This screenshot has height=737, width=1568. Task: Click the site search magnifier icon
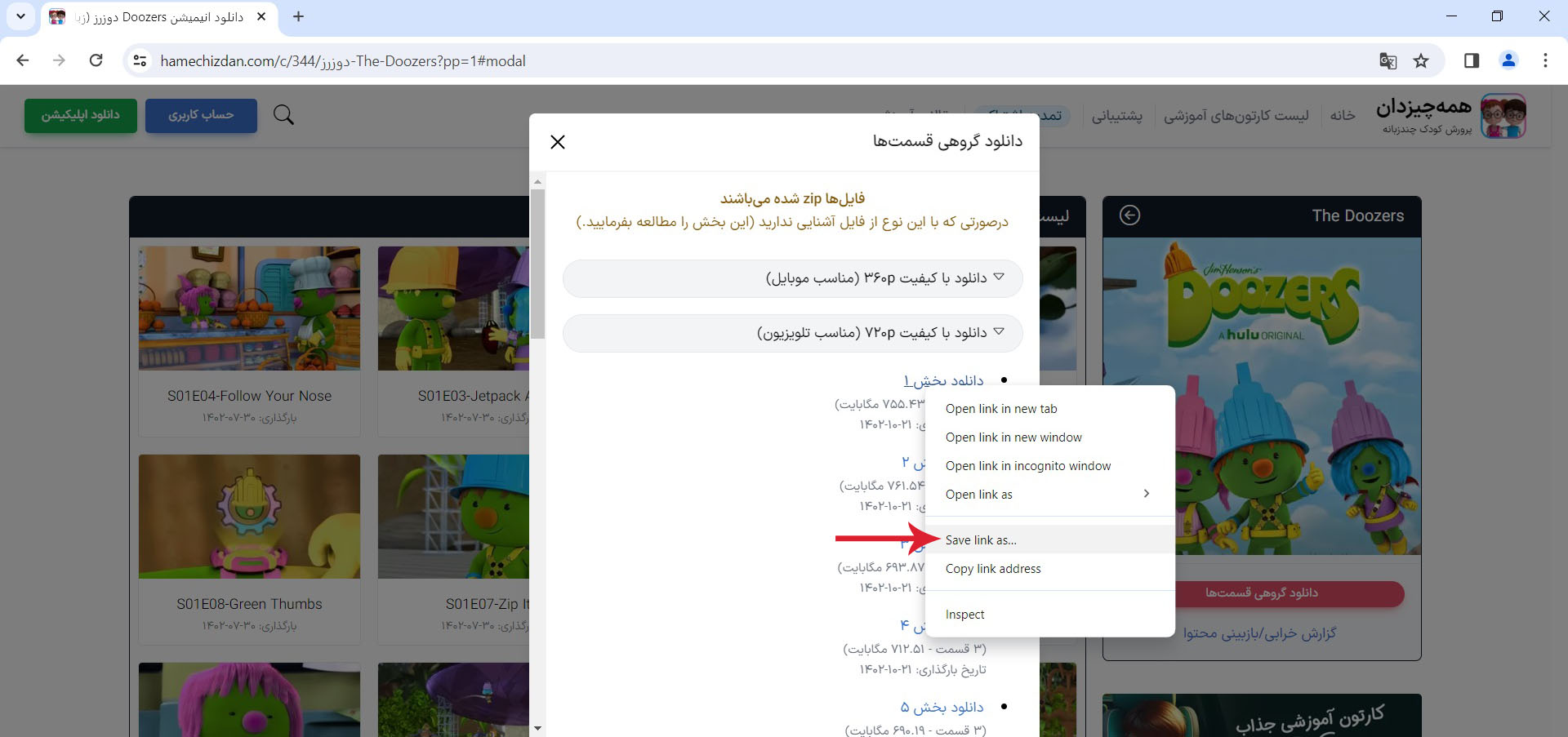coord(283,115)
